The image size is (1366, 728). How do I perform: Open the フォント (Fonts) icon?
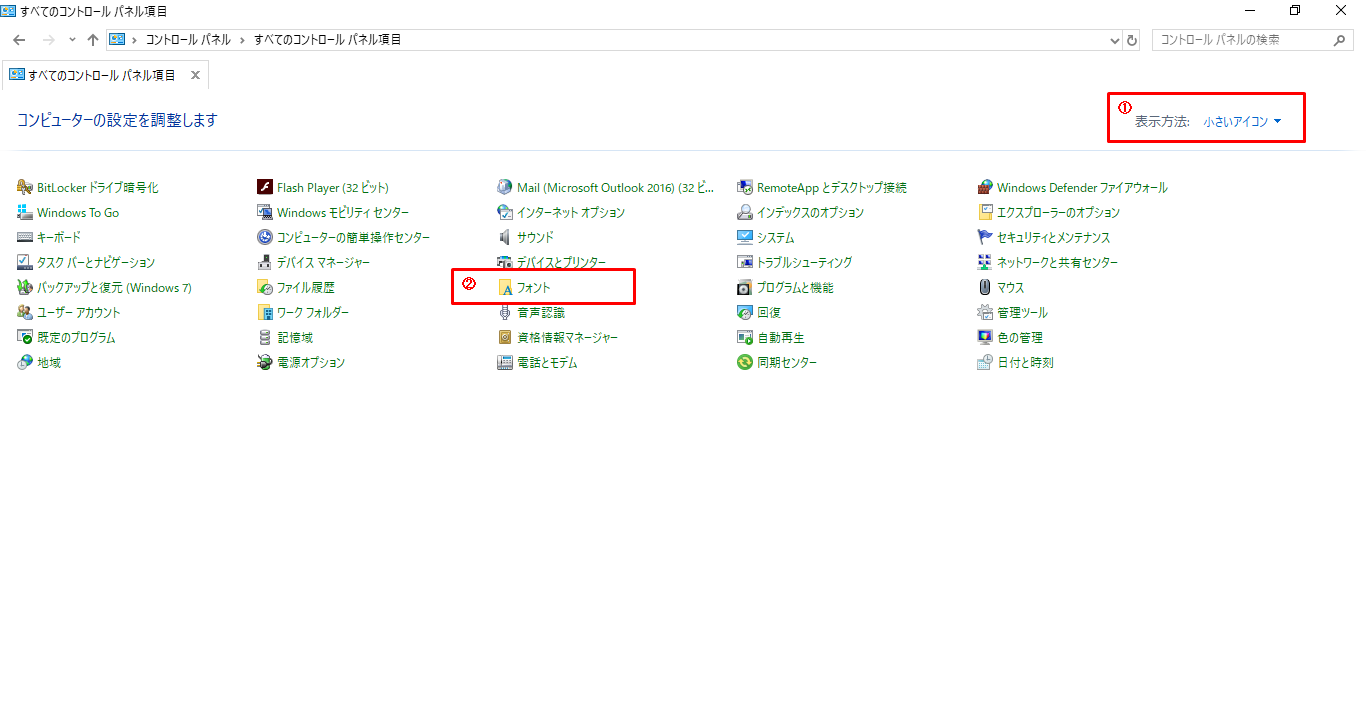[506, 288]
